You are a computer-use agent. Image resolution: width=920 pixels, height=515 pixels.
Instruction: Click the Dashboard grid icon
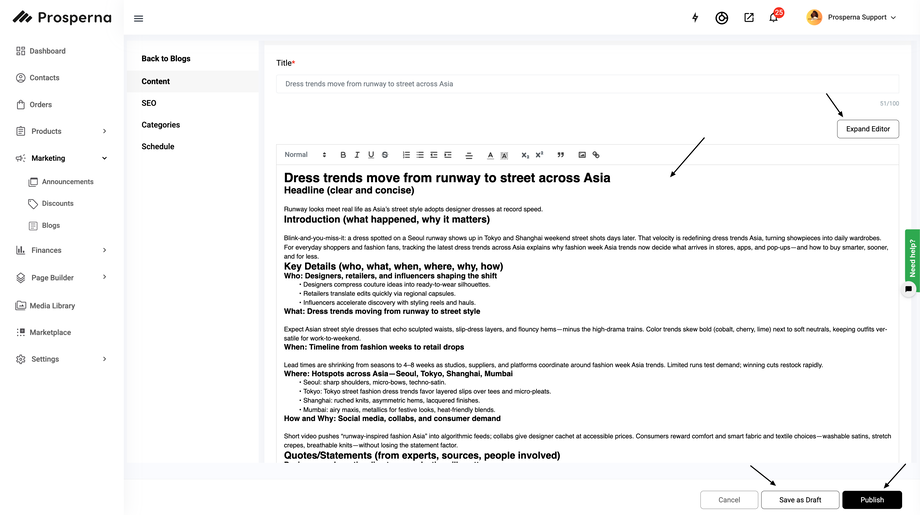click(x=21, y=51)
